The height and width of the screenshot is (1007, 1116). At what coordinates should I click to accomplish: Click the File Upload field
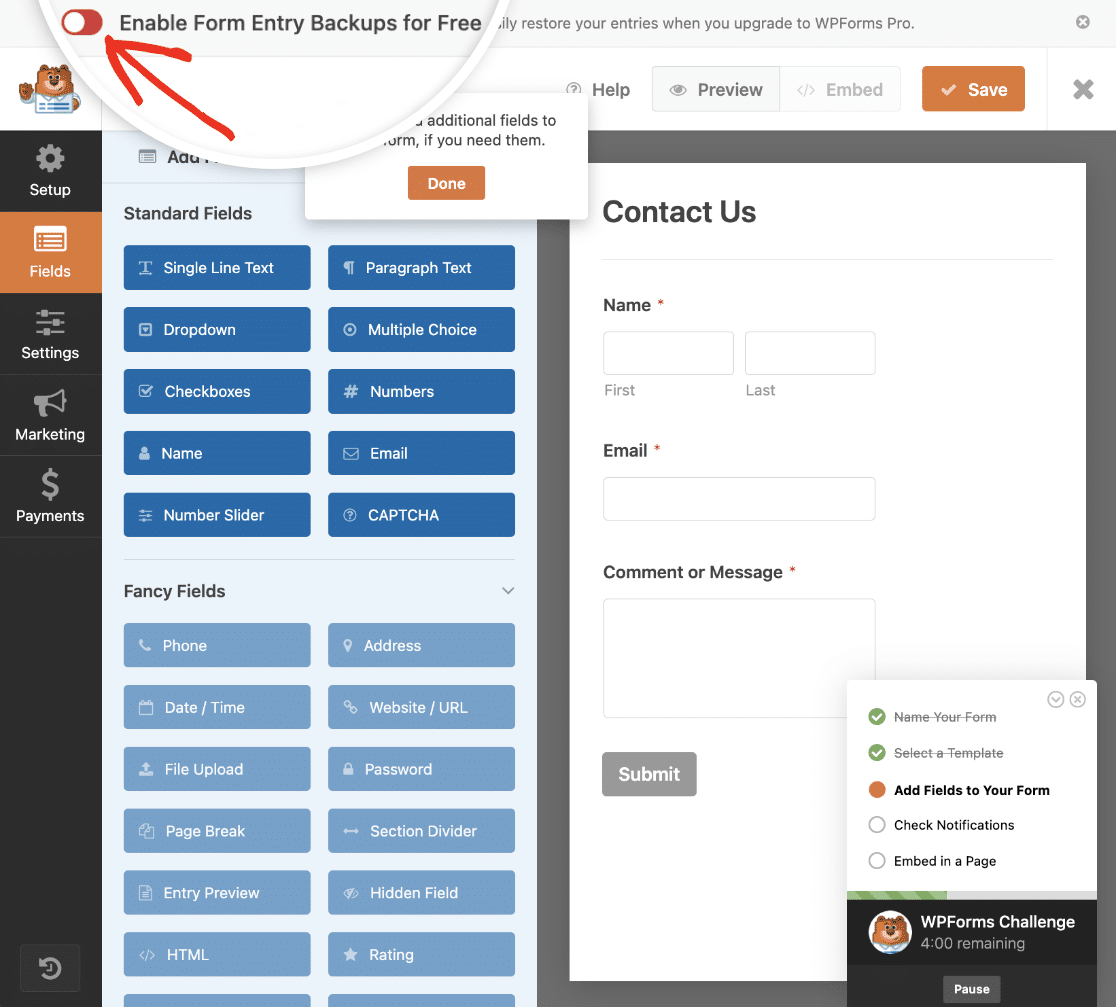[217, 769]
